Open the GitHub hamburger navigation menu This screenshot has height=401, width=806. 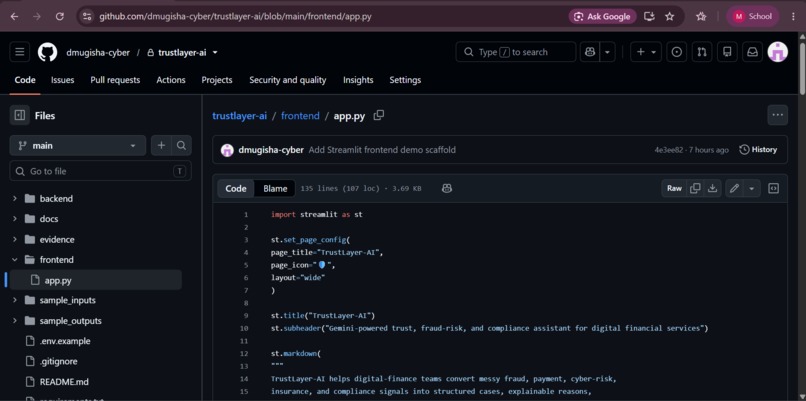pos(20,52)
